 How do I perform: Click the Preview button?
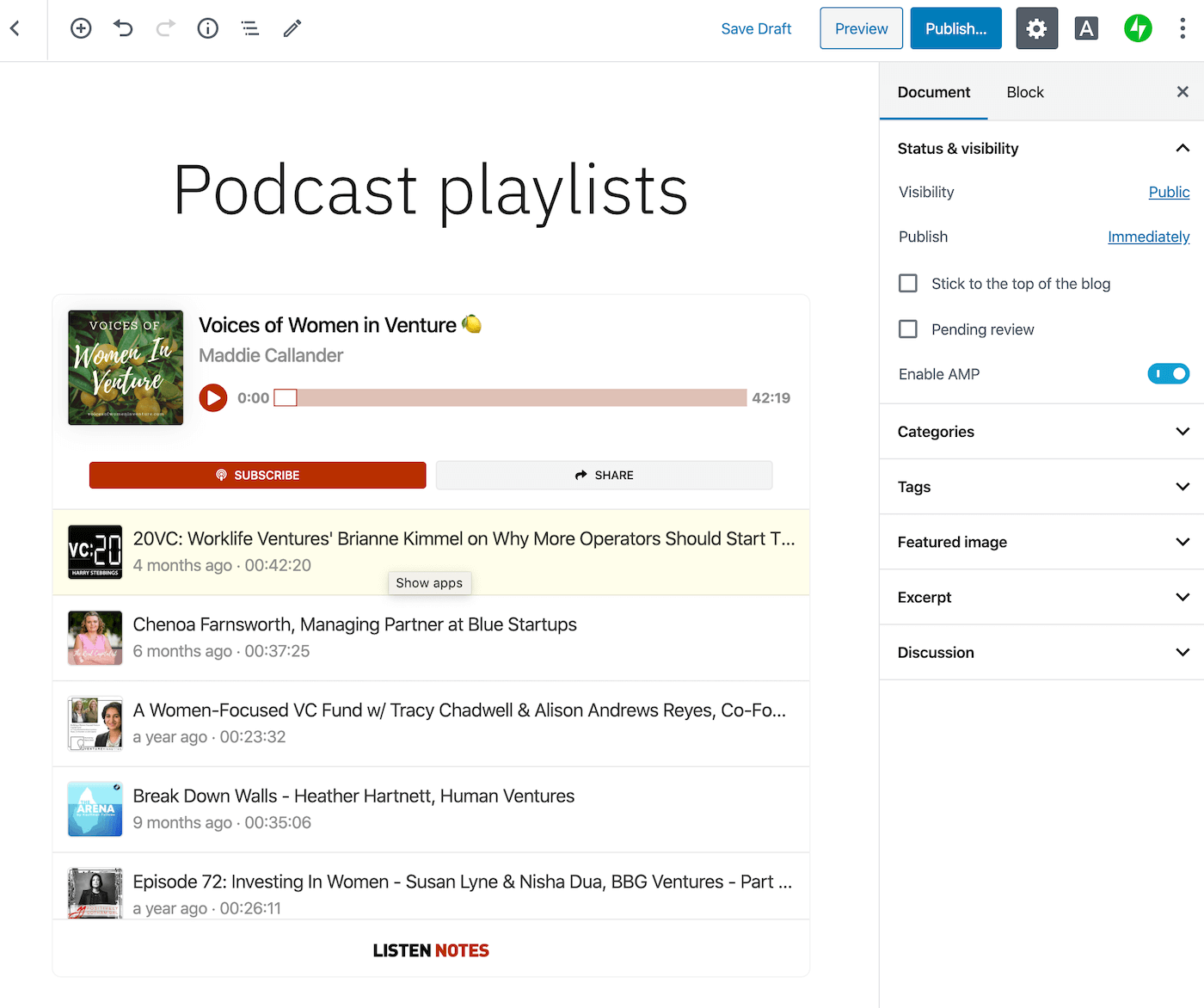coord(861,28)
